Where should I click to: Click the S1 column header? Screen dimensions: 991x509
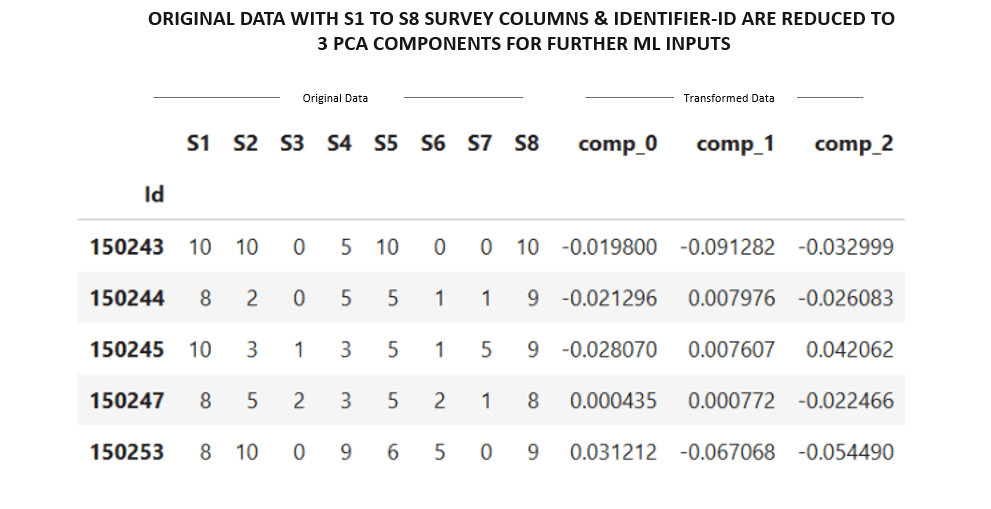coord(198,144)
